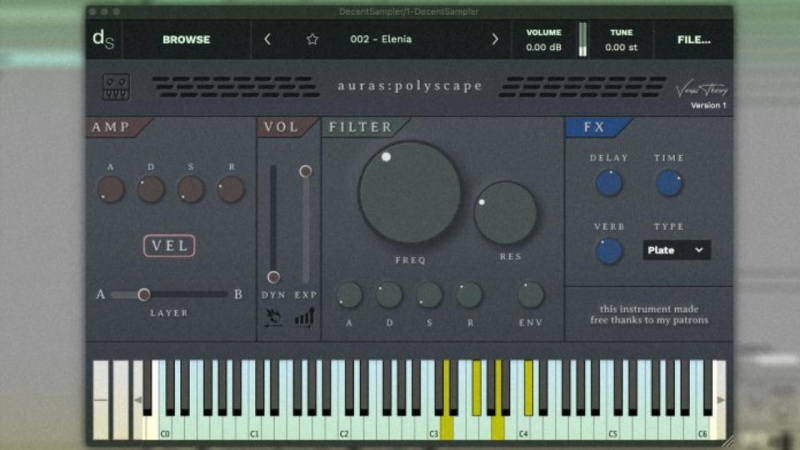Favorite the preset with star icon
The width and height of the screenshot is (800, 450).
tap(312, 39)
